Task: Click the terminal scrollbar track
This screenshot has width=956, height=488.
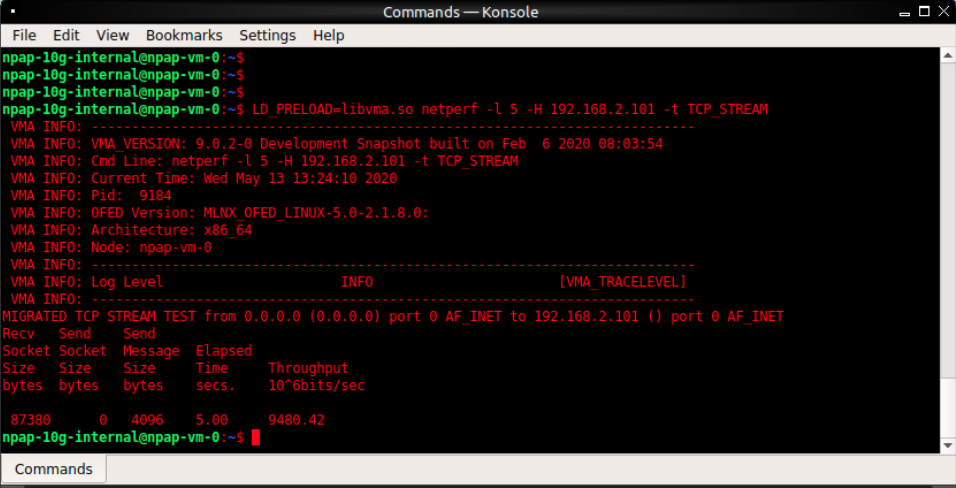Action: tap(948, 250)
